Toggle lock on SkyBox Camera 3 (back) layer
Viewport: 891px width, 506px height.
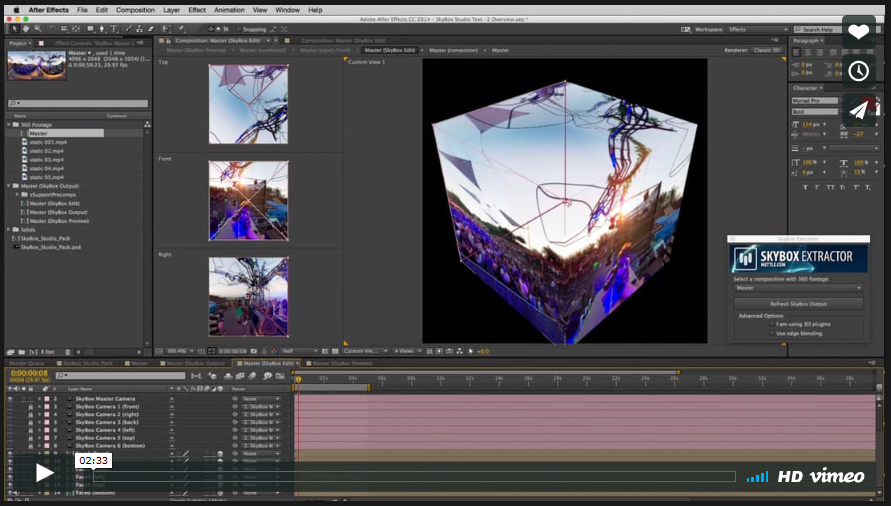click(x=30, y=422)
